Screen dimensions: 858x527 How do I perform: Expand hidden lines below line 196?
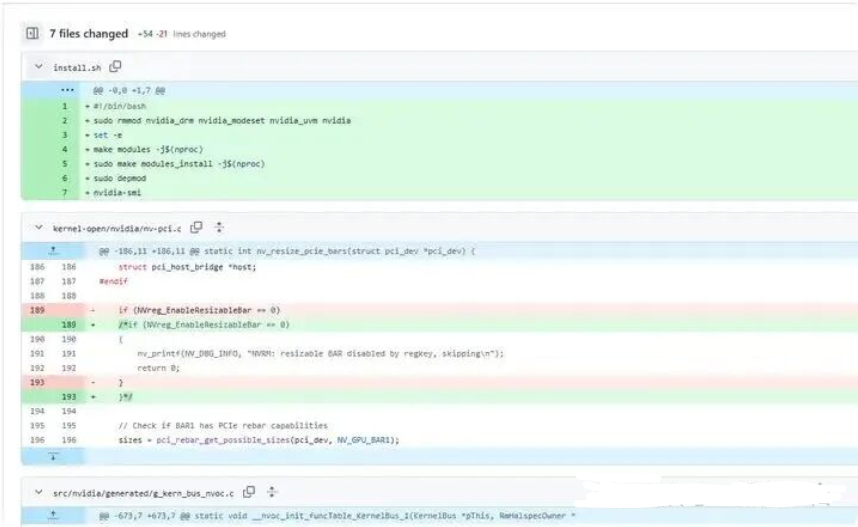[x=53, y=456]
